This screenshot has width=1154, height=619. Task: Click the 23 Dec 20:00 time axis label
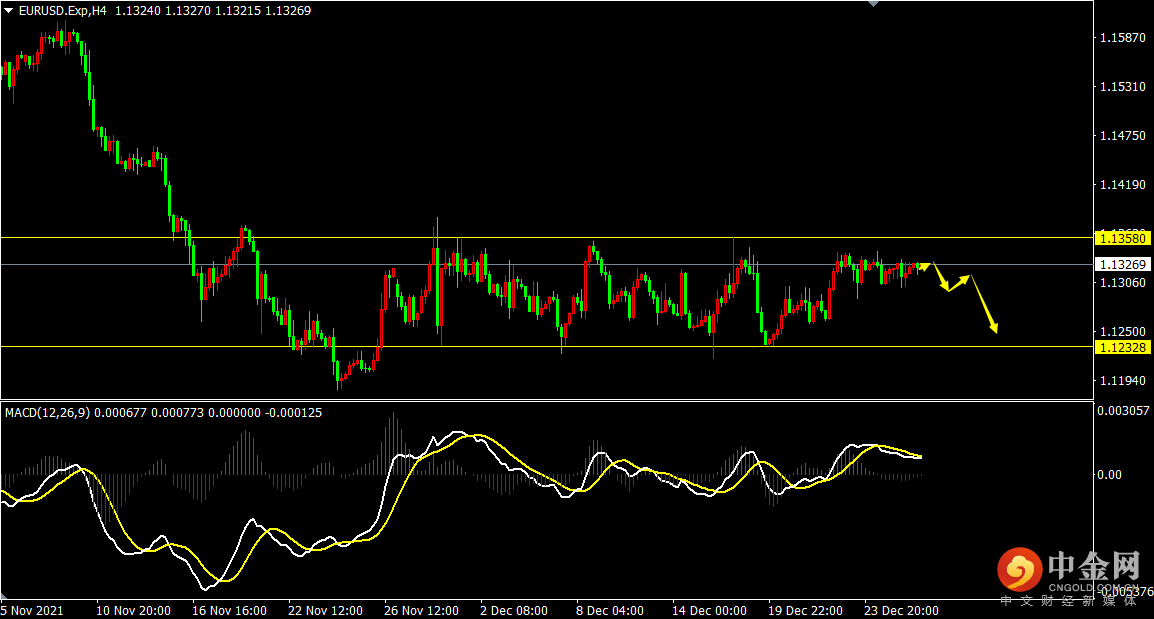click(x=901, y=610)
